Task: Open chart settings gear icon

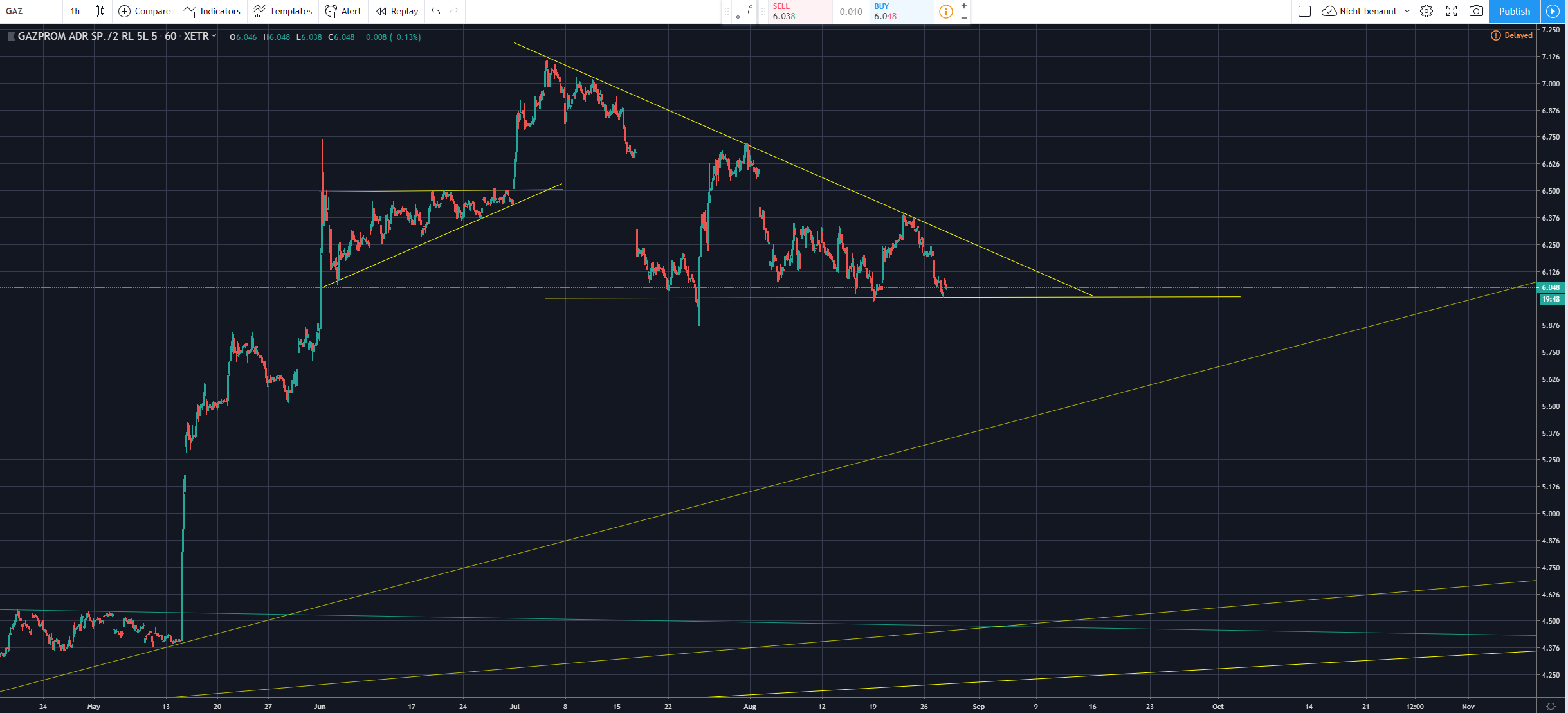Action: tap(1427, 11)
